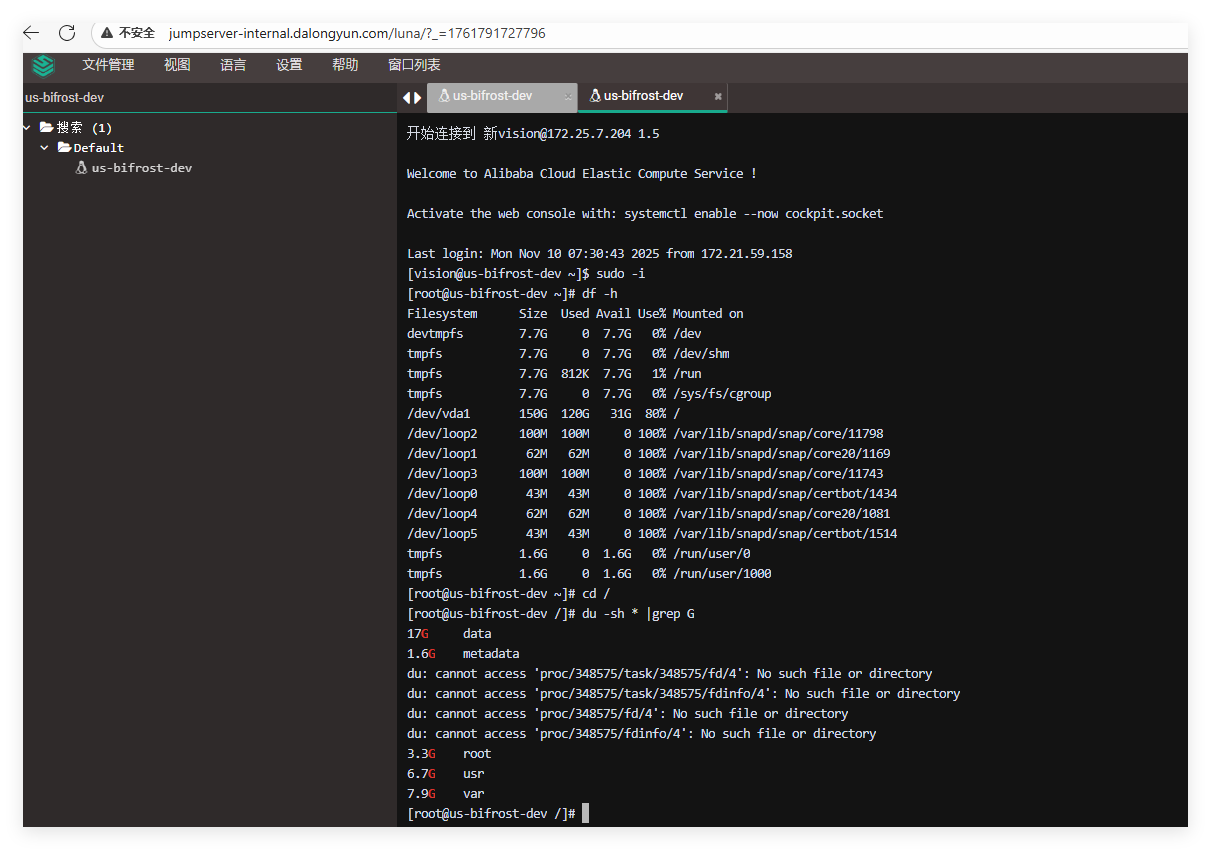
Task: Click the Filesystem header line
Action: [575, 314]
